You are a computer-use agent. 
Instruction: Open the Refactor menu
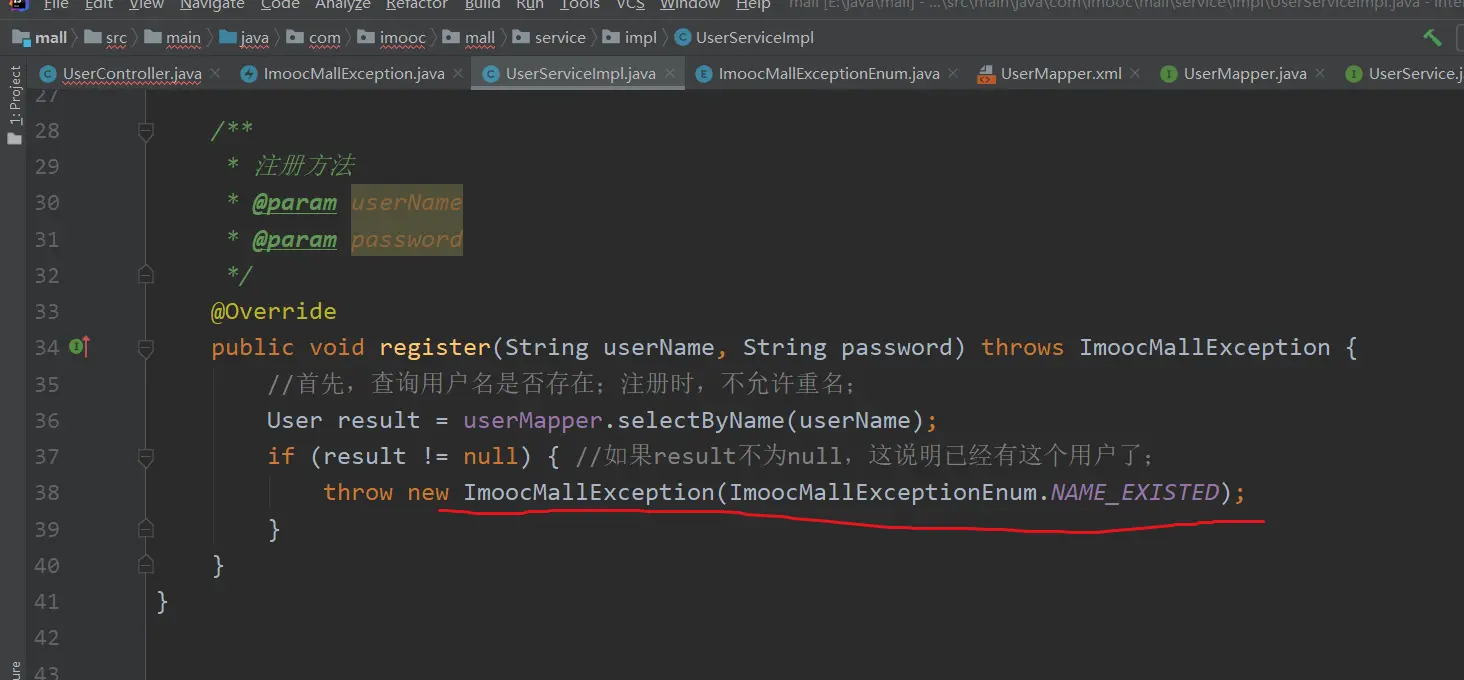[x=416, y=5]
